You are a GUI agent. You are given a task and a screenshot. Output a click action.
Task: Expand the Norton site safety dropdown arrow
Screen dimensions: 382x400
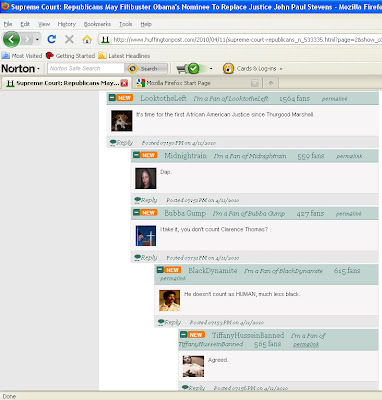pyautogui.click(x=211, y=69)
